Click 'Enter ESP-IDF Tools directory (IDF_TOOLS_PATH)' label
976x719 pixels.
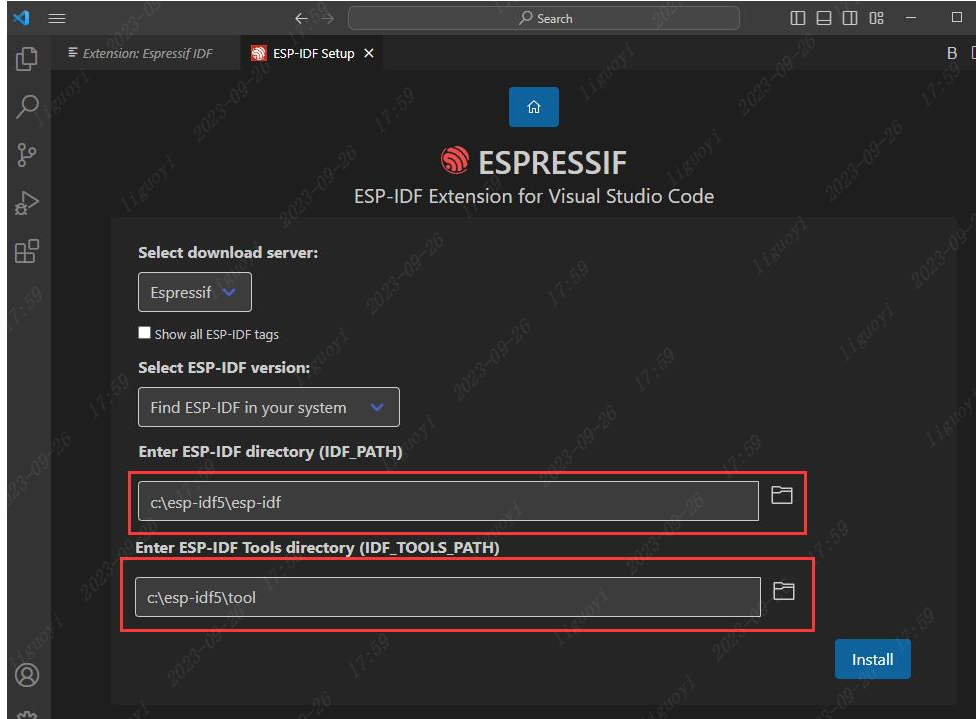(x=317, y=548)
